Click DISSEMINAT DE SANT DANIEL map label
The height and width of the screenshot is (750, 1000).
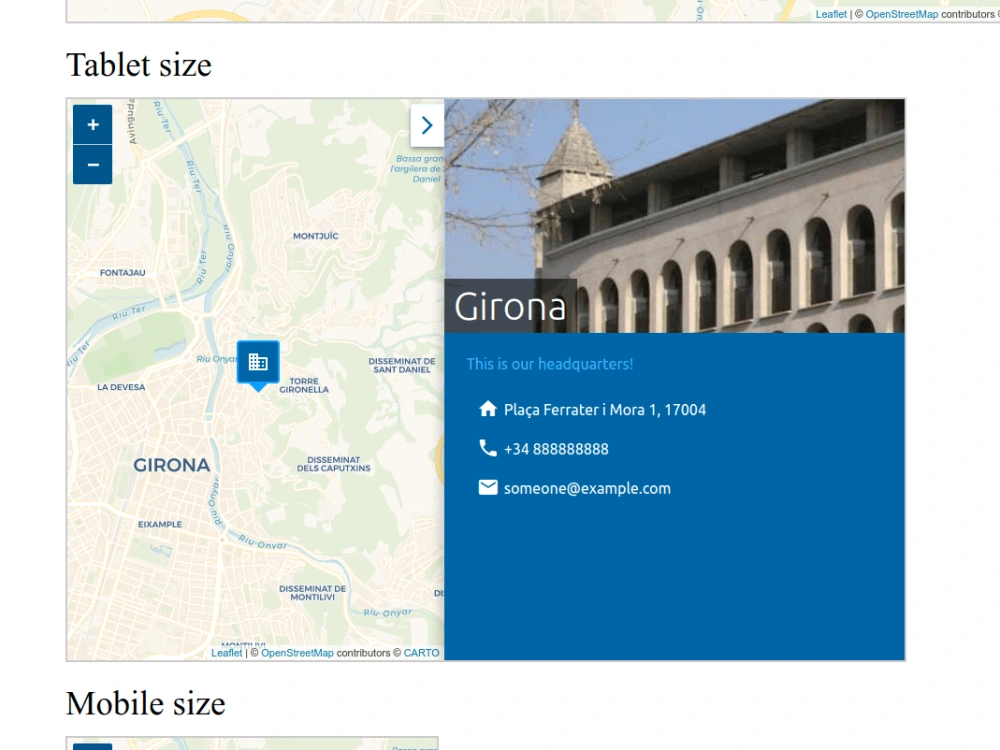(402, 365)
